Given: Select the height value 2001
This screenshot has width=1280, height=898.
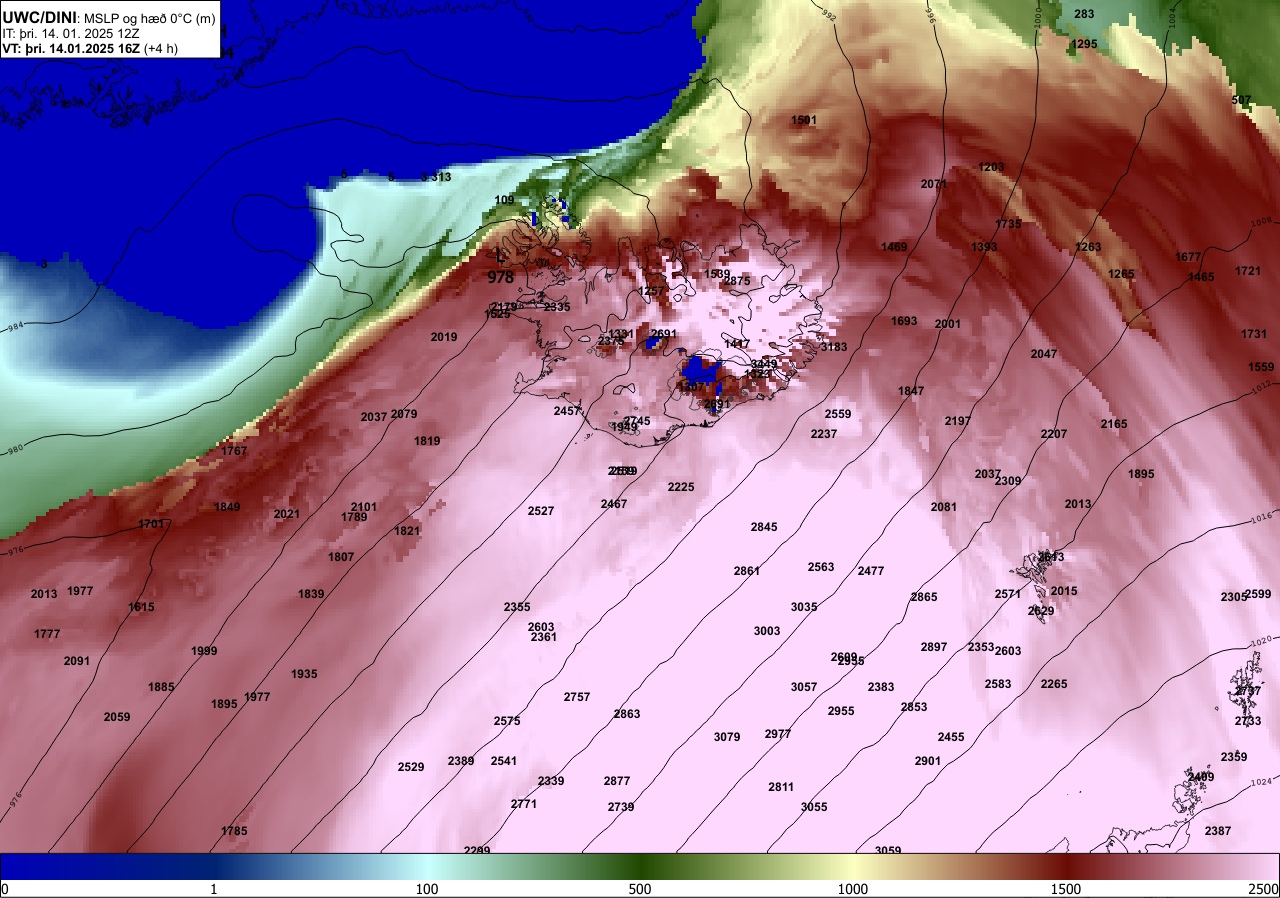Looking at the screenshot, I should [x=947, y=324].
